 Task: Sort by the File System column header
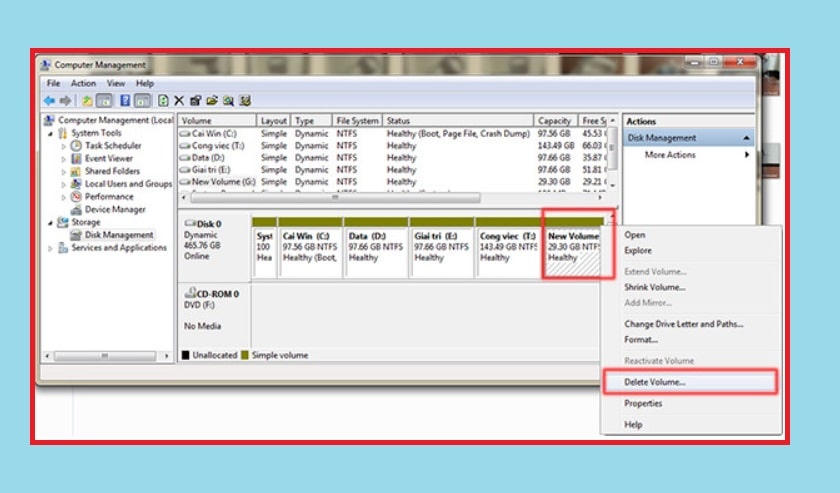click(357, 121)
